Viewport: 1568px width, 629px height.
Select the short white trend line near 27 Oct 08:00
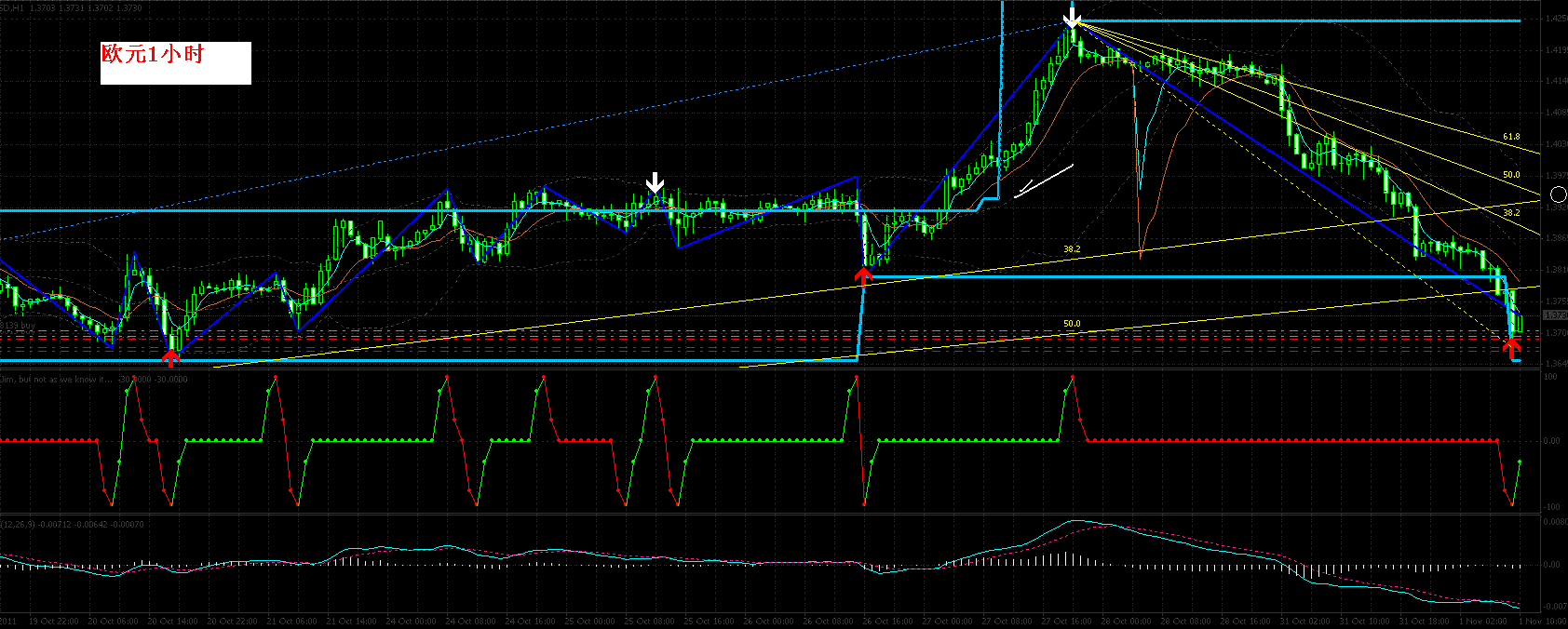point(1044,181)
